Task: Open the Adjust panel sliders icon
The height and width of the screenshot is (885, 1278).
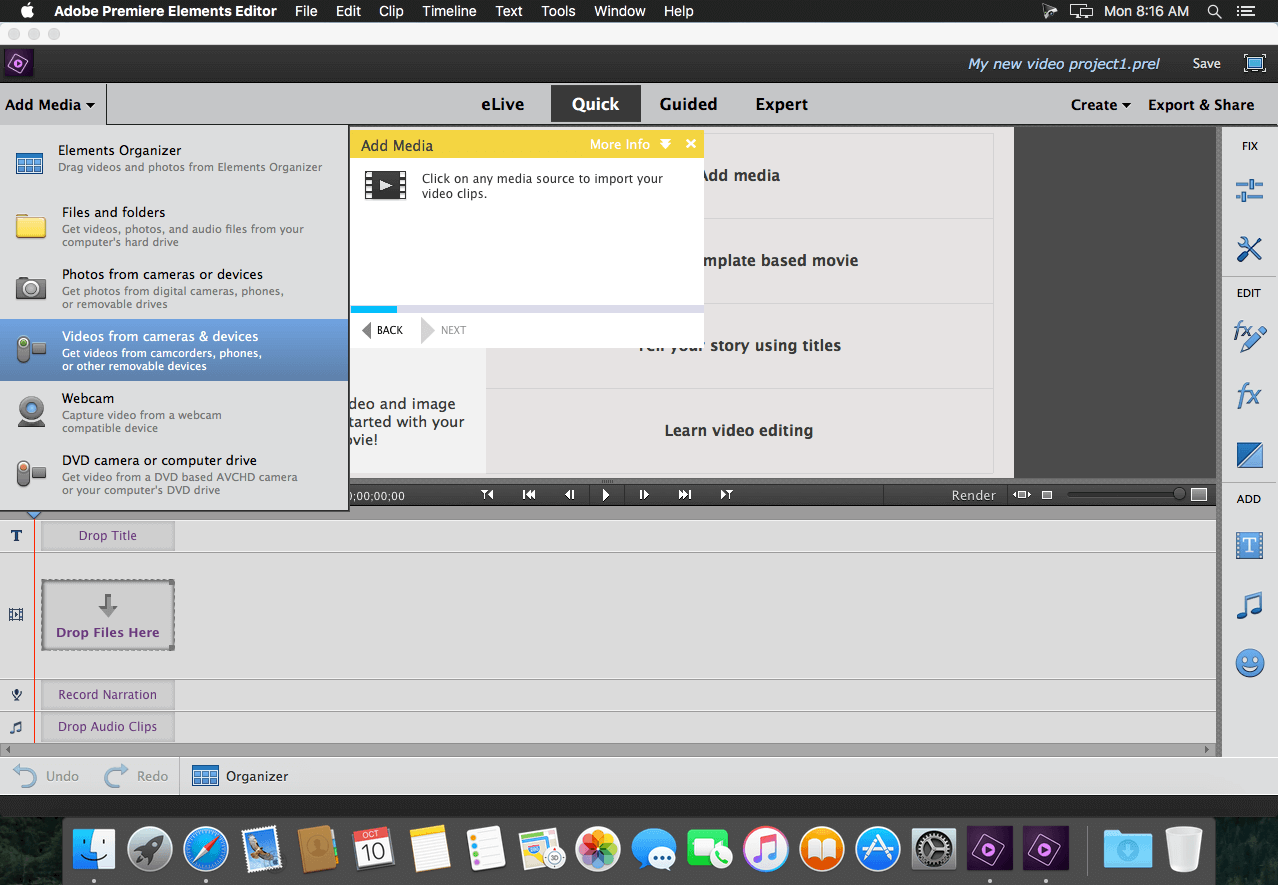Action: coord(1249,190)
